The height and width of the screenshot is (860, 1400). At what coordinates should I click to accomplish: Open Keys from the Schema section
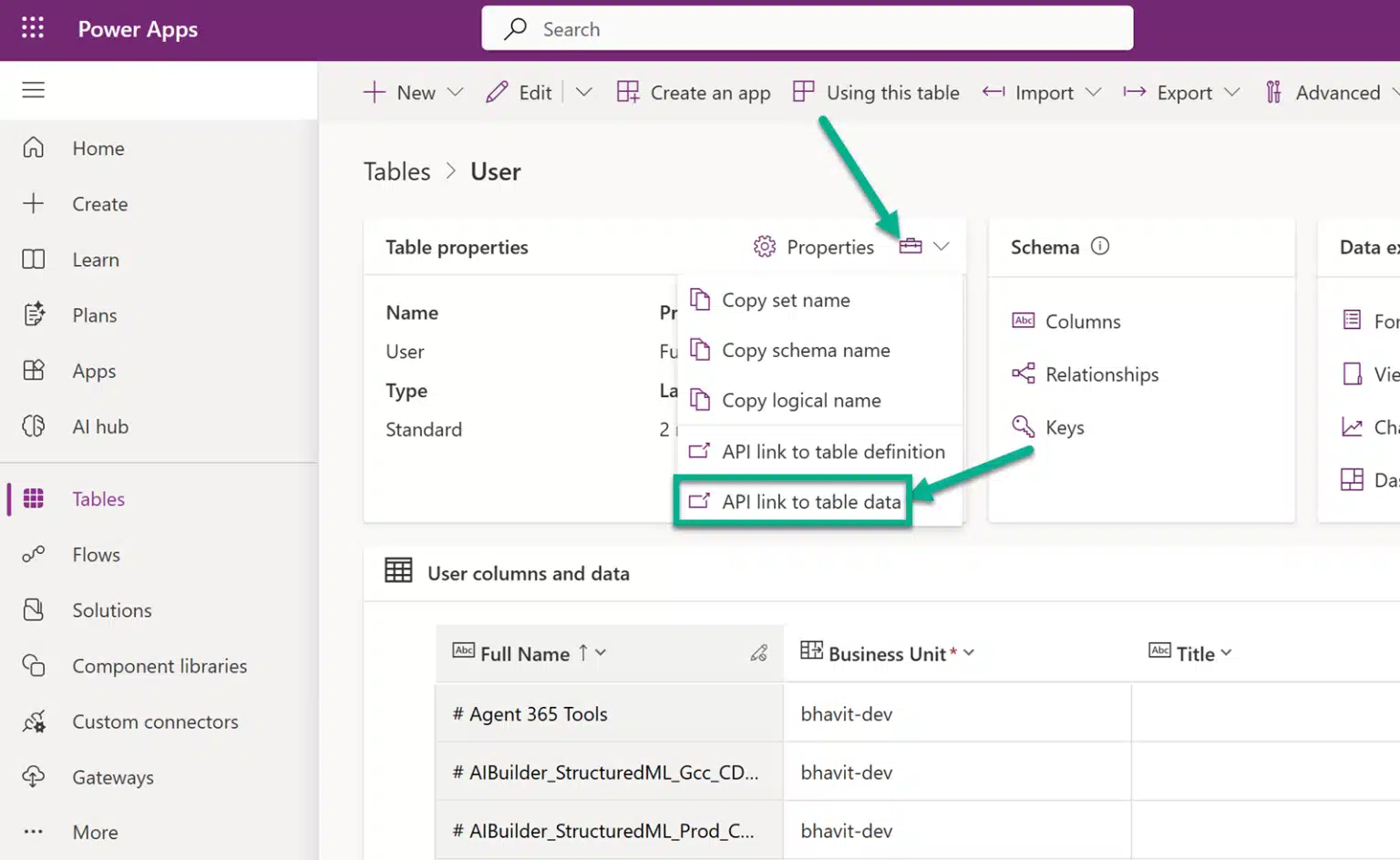(x=1023, y=426)
